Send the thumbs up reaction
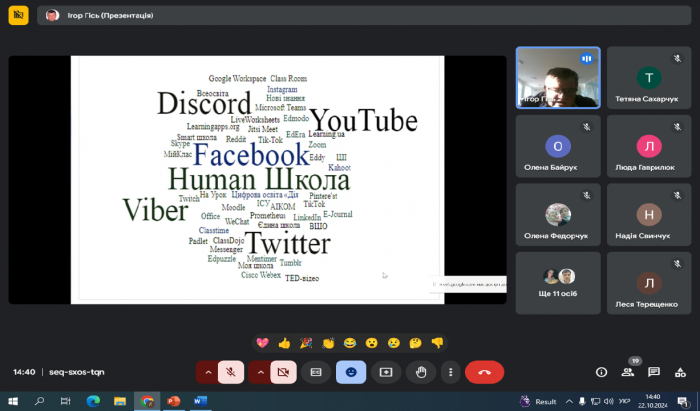700x411 pixels. coord(284,343)
